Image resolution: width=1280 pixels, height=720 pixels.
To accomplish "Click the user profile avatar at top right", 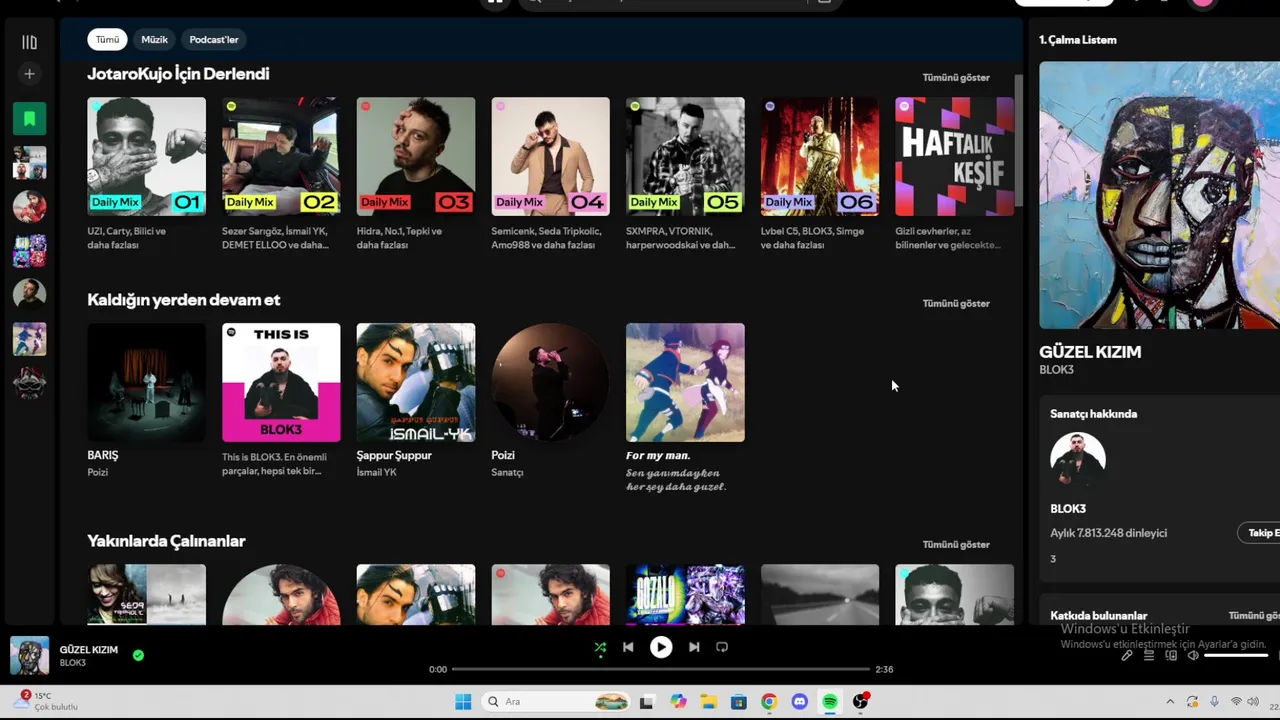I will (1203, 3).
